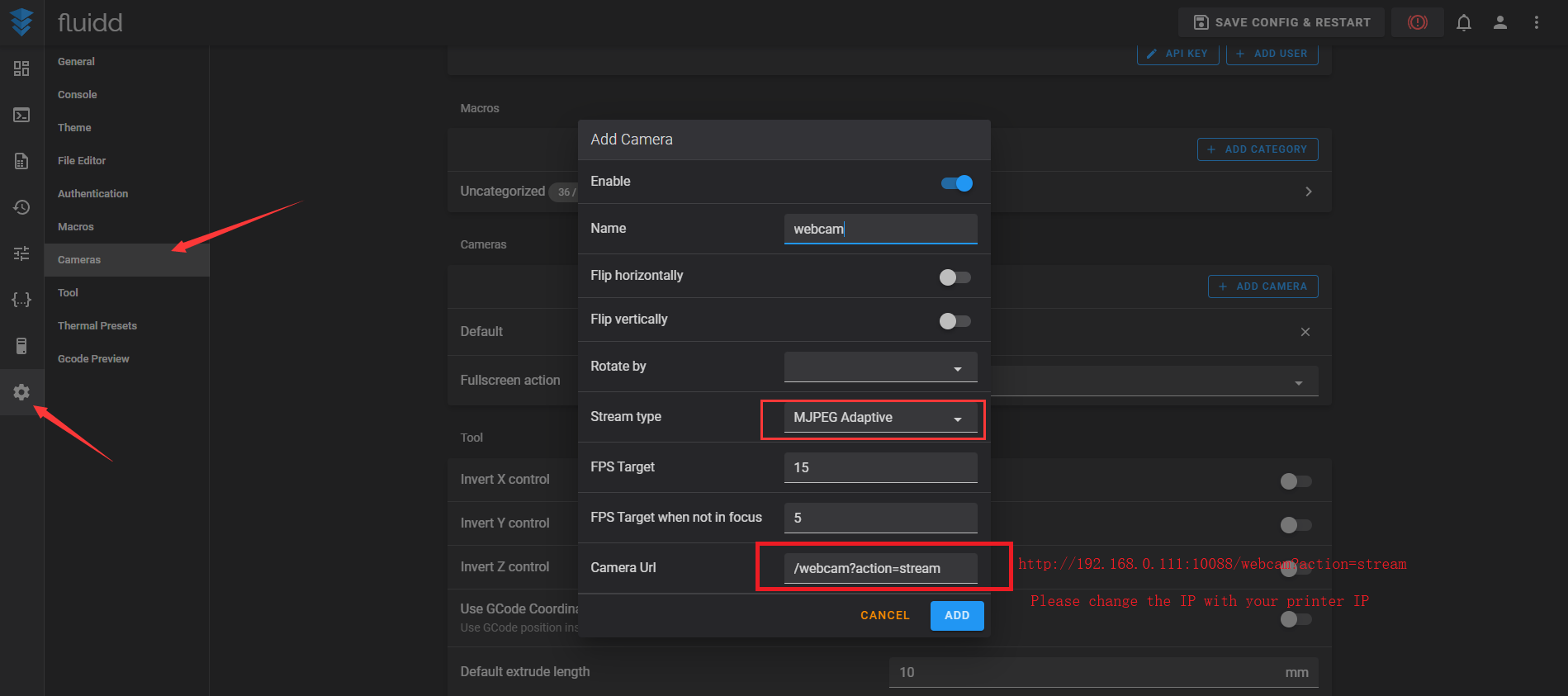Open the Rotate by dropdown
This screenshot has width=1568, height=696.
[880, 367]
